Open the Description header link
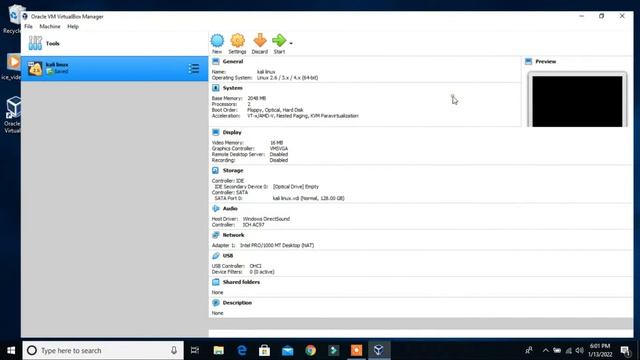This screenshot has width=640, height=360. [x=237, y=303]
